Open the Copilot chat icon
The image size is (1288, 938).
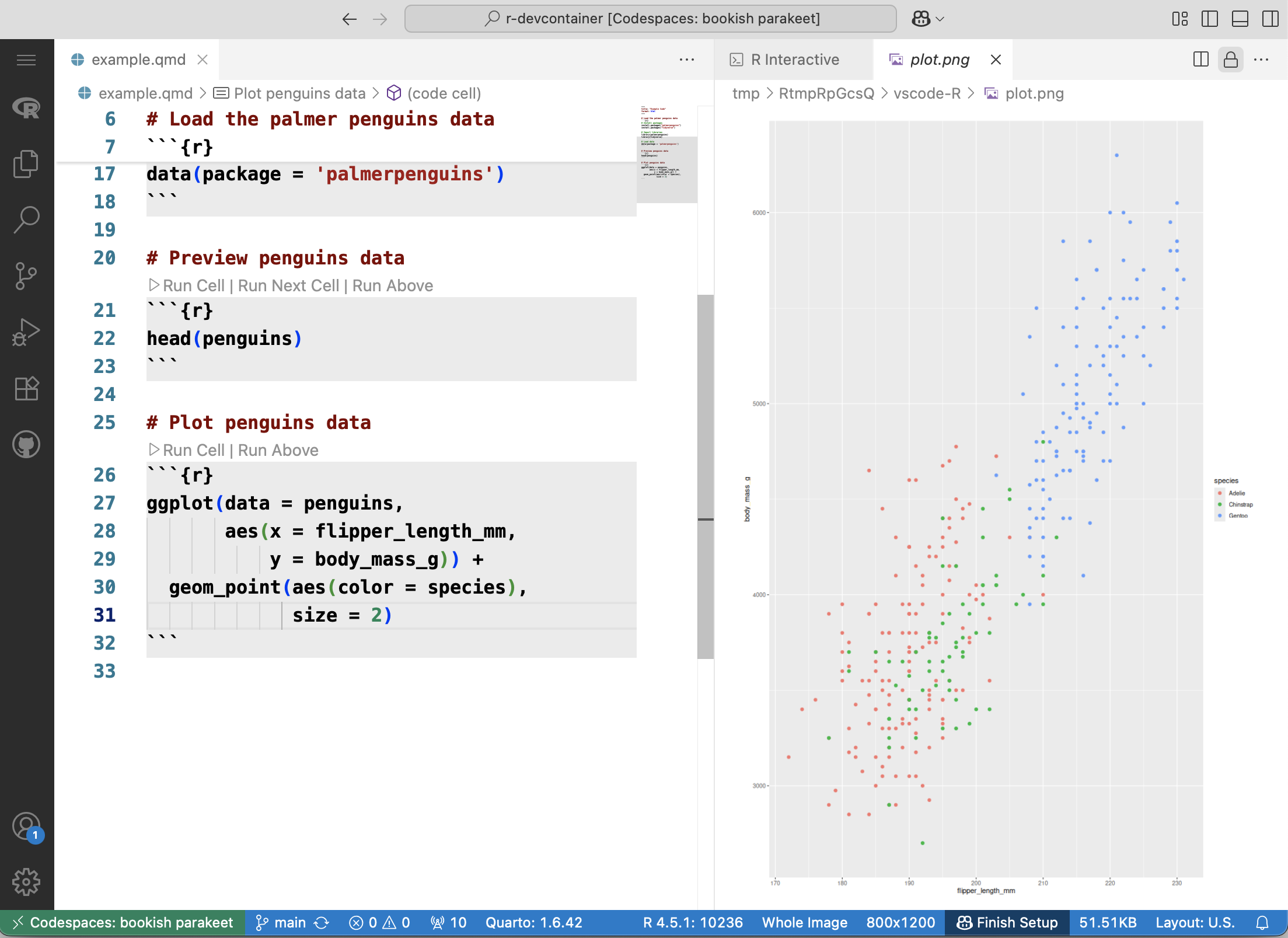pos(921,19)
